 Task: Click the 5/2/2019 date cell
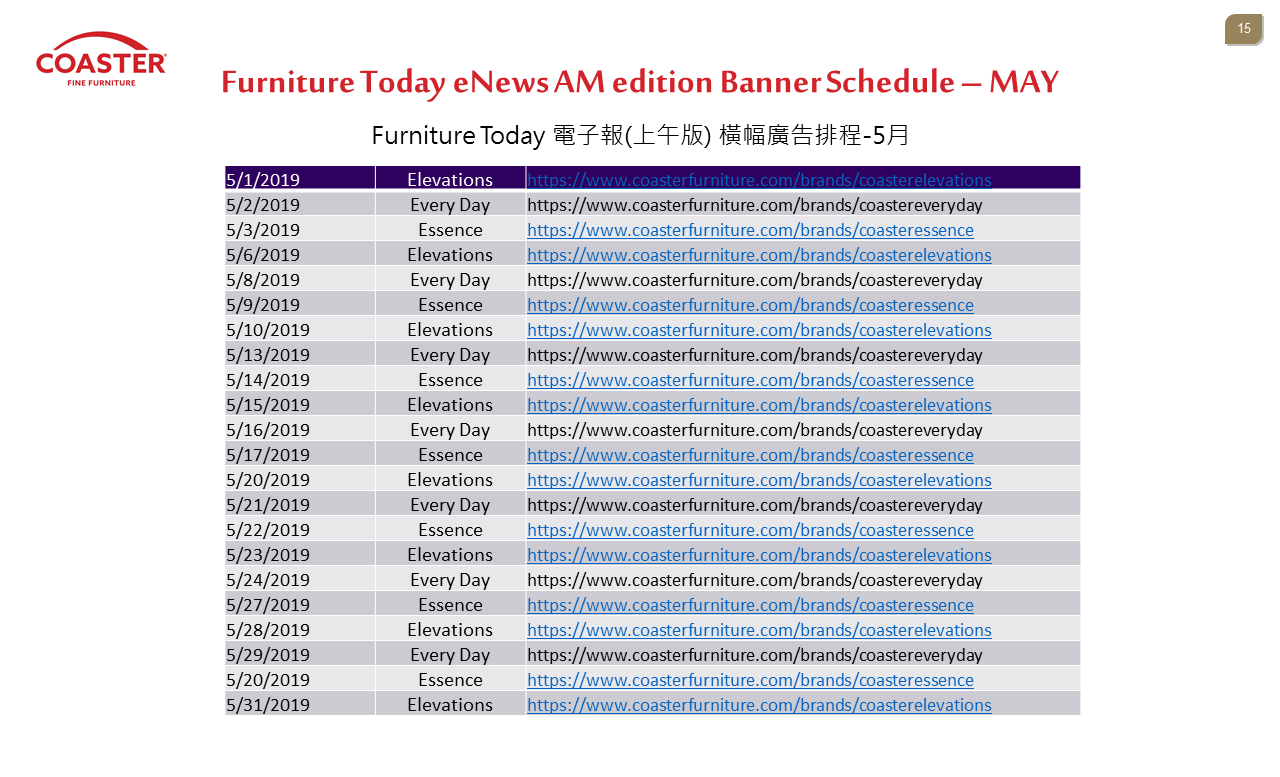click(x=300, y=204)
